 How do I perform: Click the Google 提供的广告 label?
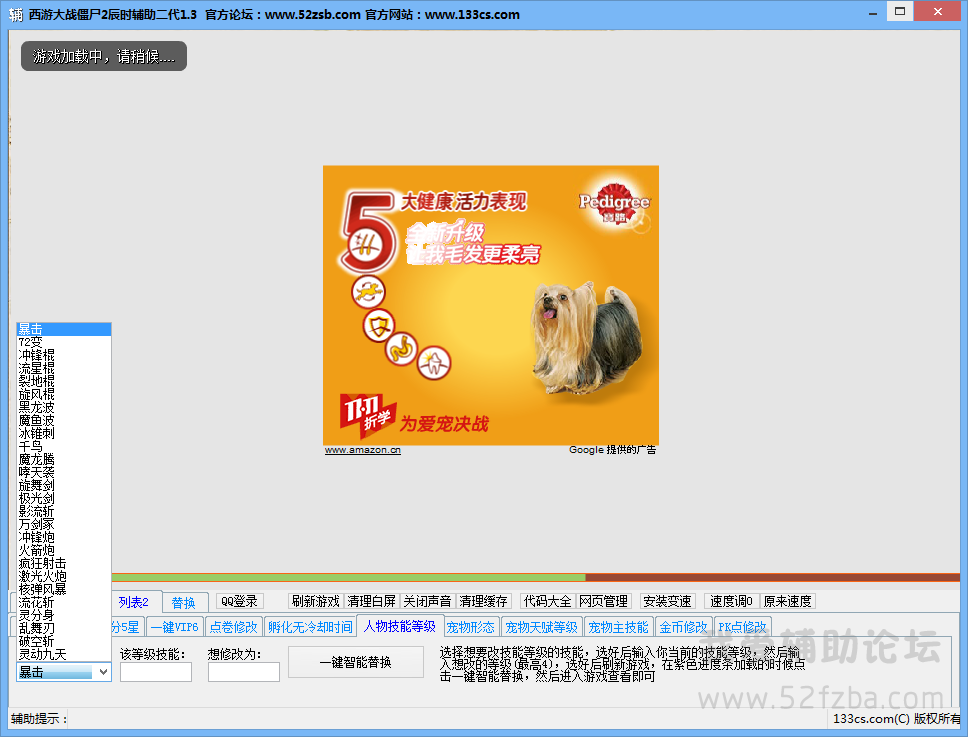(x=612, y=450)
